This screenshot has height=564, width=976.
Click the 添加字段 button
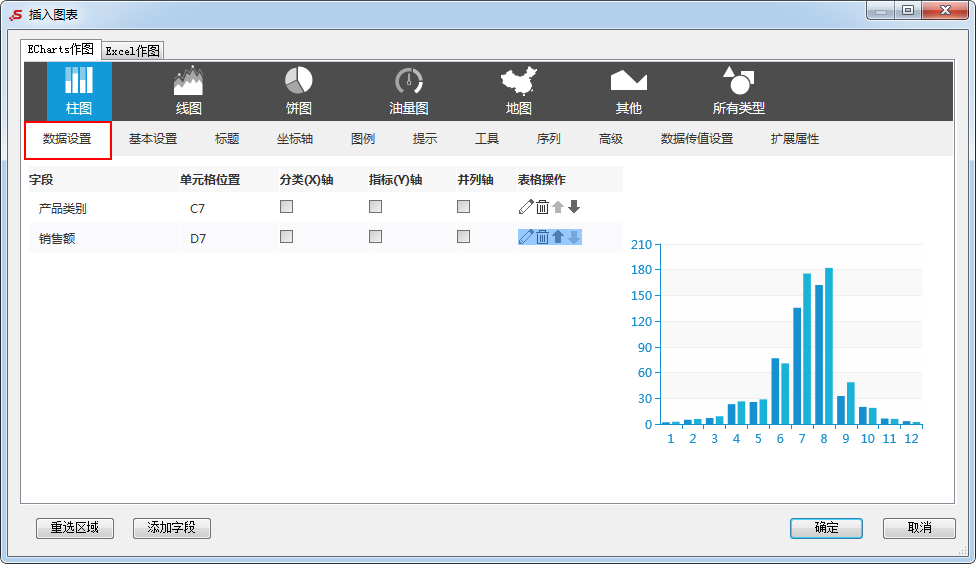coord(172,528)
